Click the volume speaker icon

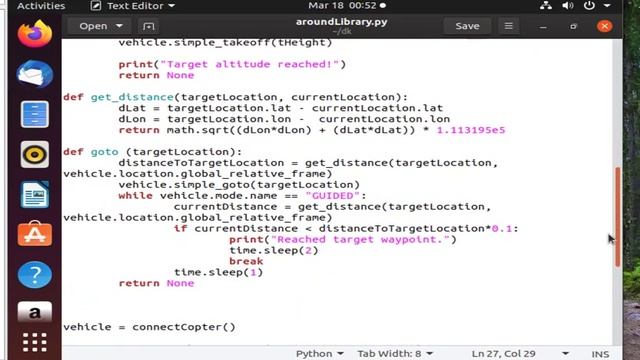567,6
